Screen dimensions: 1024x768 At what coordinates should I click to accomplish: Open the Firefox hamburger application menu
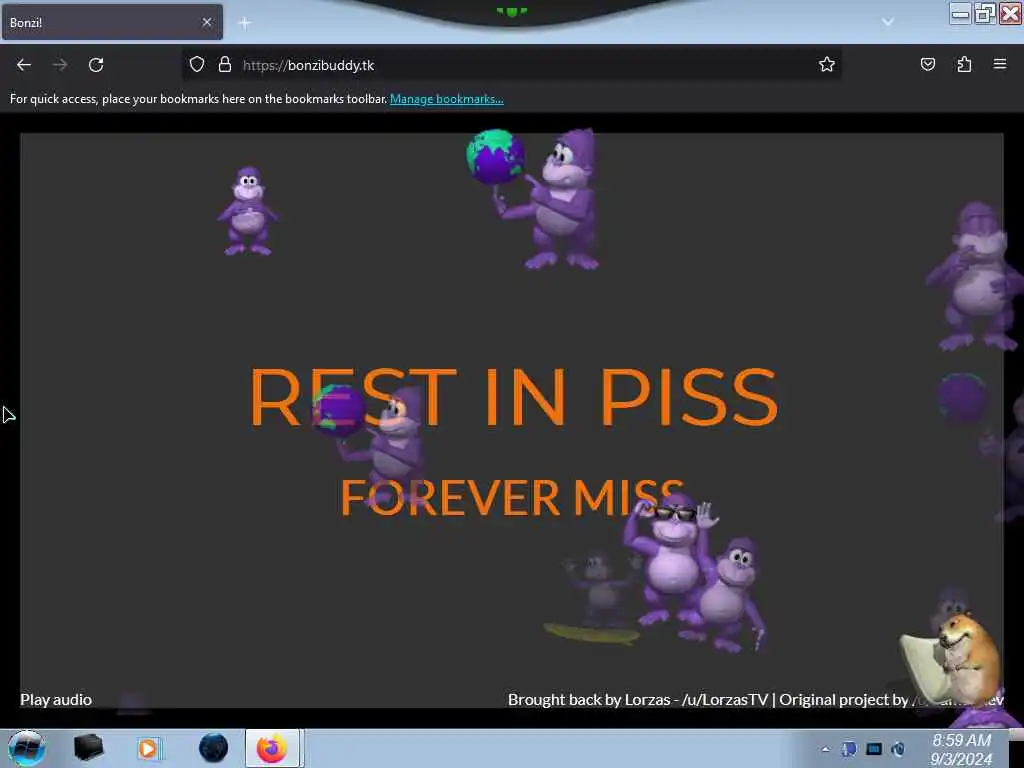click(x=1000, y=64)
